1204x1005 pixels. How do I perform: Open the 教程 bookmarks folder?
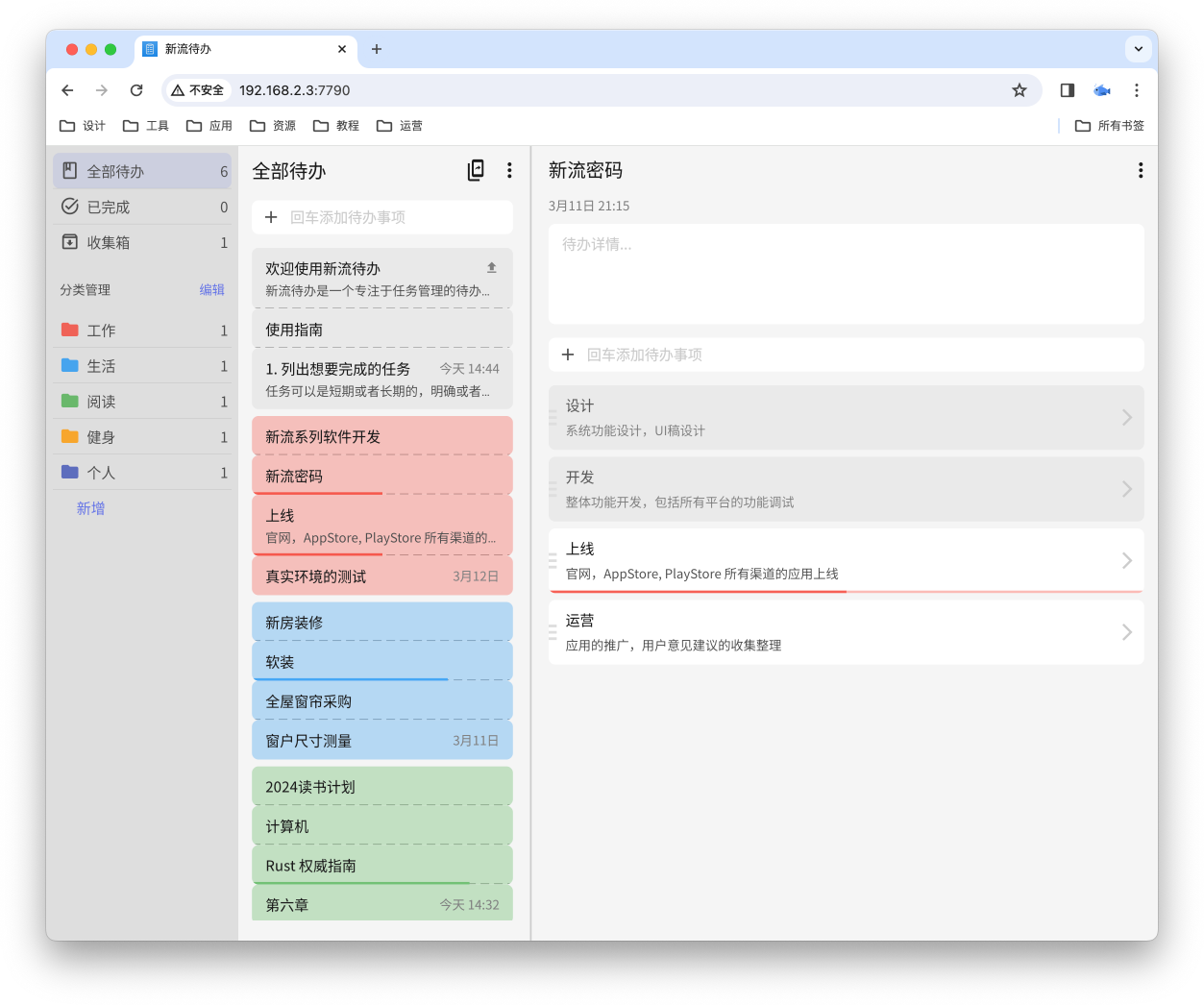pos(336,126)
